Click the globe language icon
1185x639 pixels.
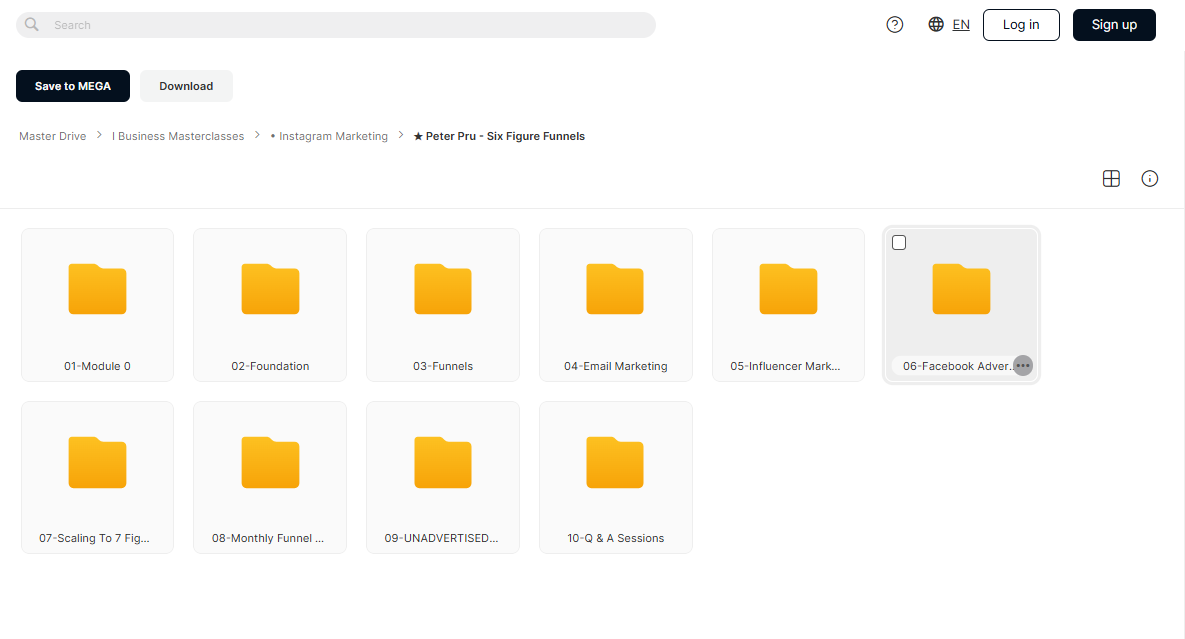tap(936, 25)
